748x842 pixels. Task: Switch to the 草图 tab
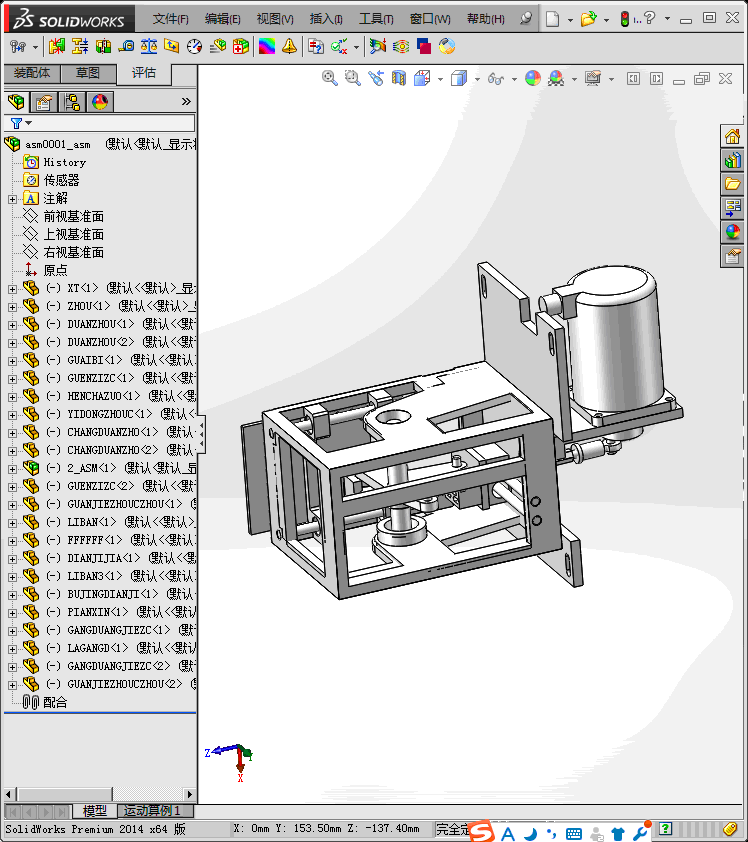click(x=88, y=73)
